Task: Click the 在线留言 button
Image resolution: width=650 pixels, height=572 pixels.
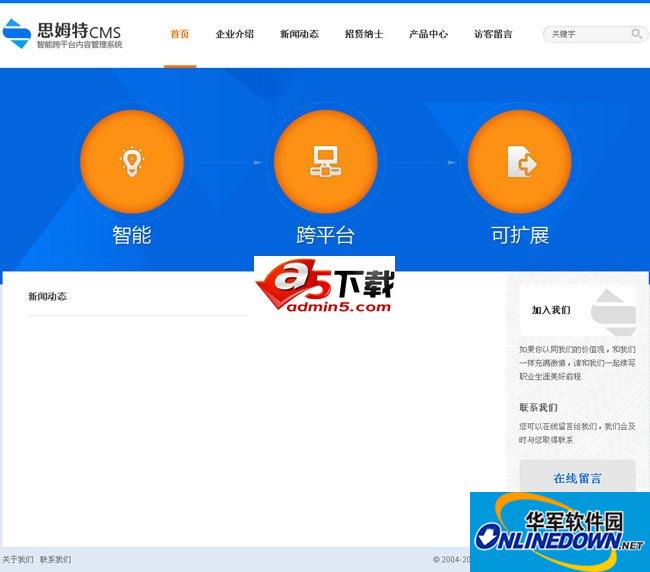Action: pos(577,478)
